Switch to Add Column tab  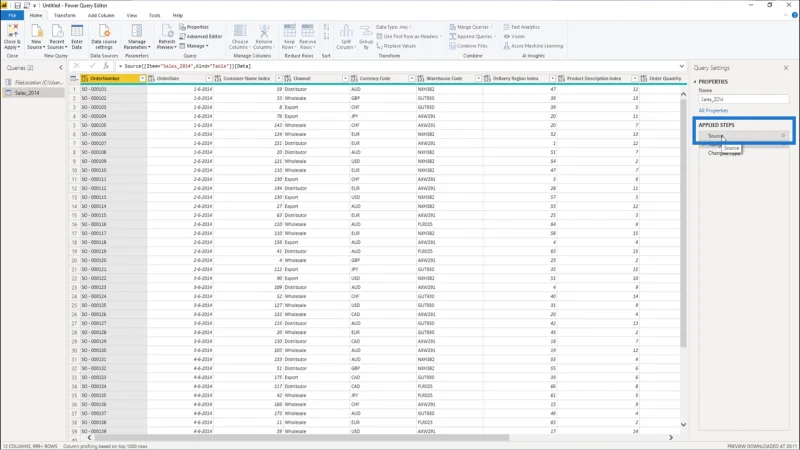point(101,15)
